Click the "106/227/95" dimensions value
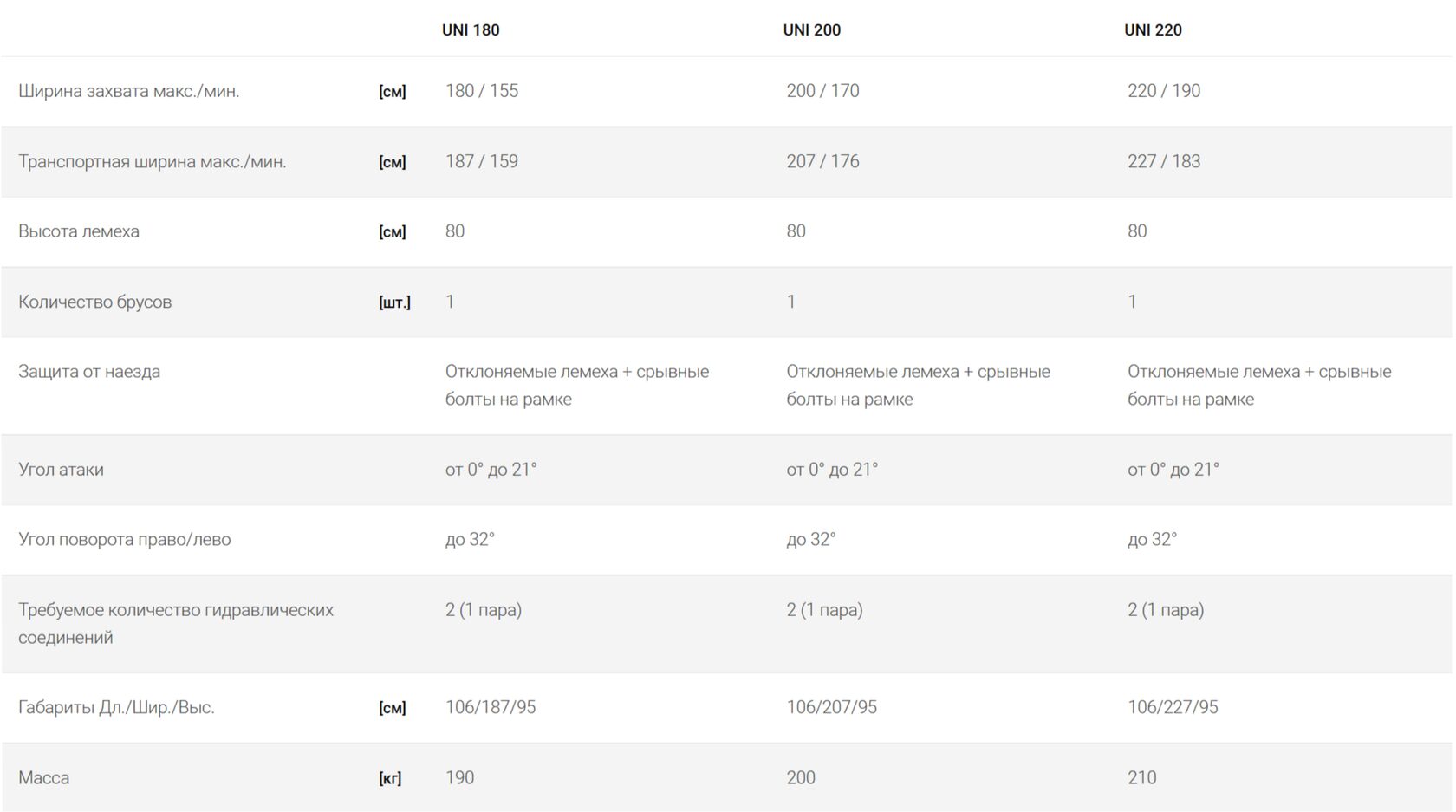The image size is (1456, 812). coord(1173,707)
